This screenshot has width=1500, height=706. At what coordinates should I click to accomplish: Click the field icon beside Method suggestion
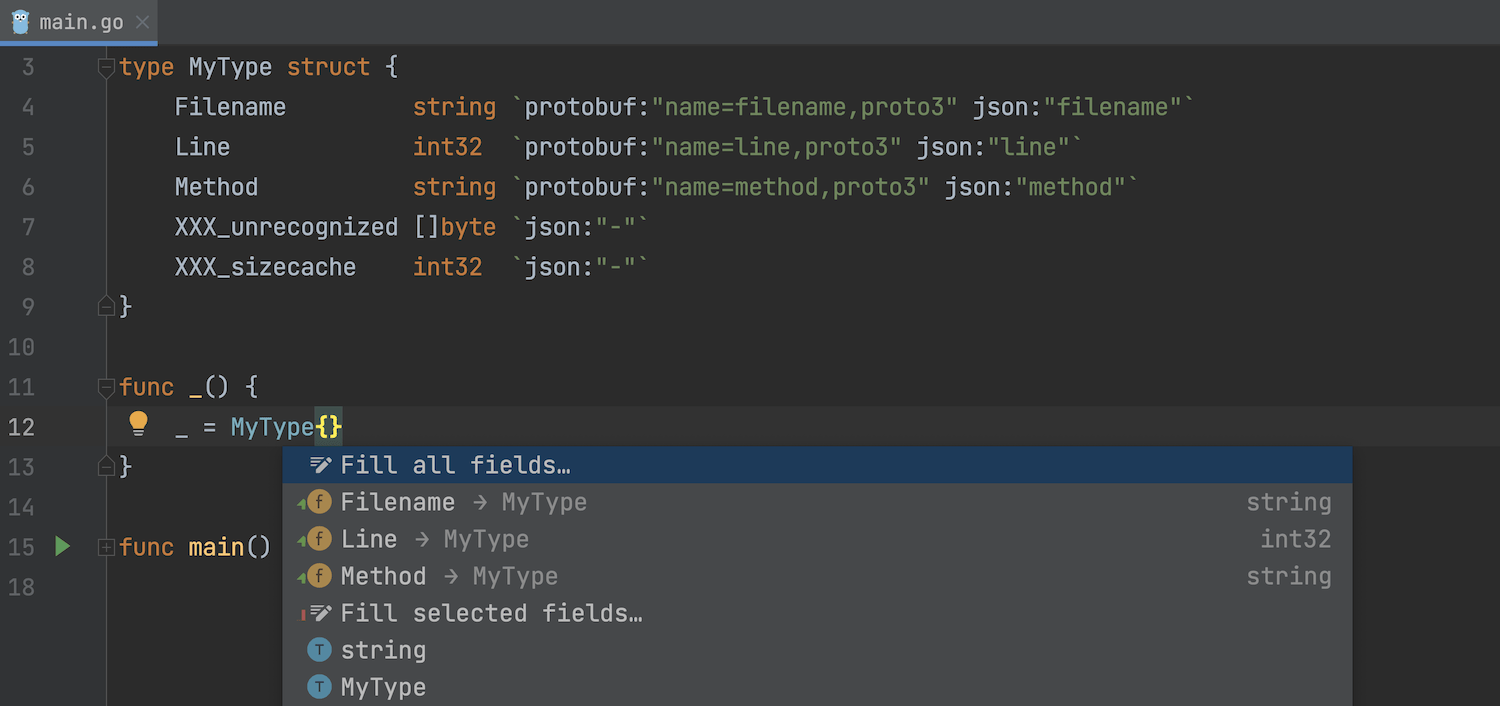[x=319, y=576]
